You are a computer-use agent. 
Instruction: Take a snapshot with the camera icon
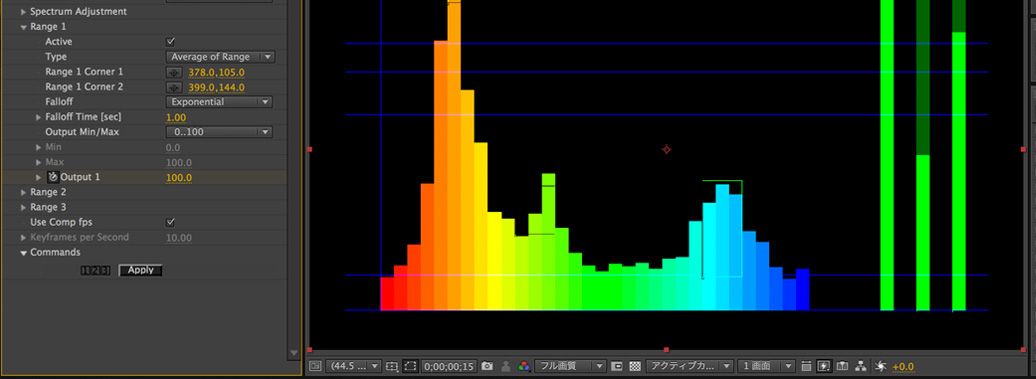(x=487, y=366)
